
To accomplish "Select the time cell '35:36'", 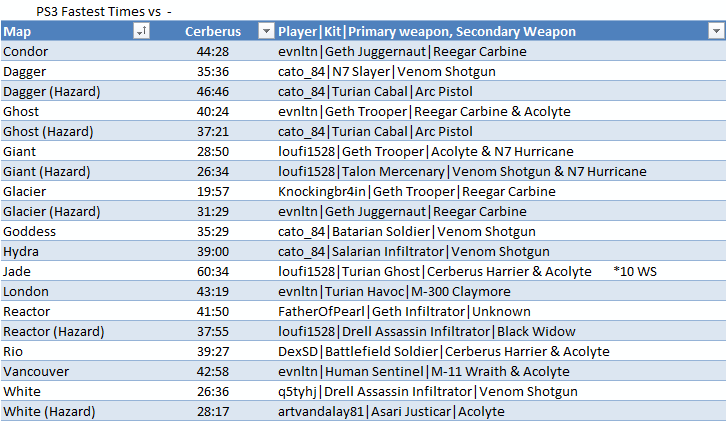I will pos(213,71).
